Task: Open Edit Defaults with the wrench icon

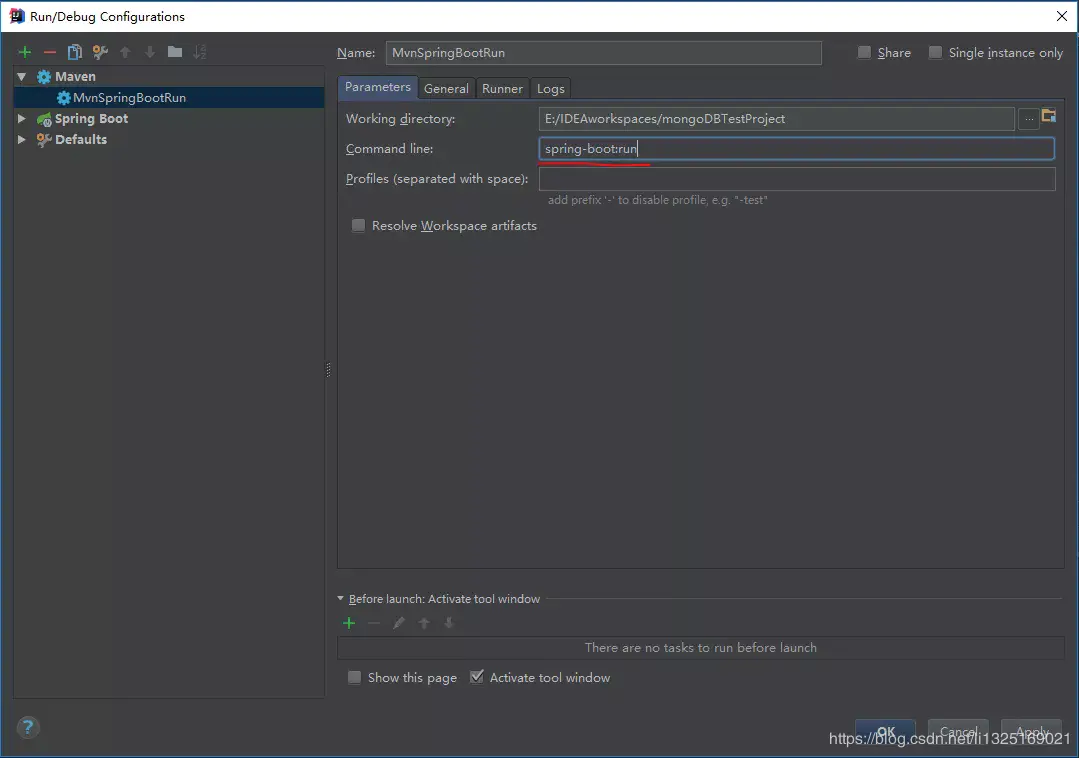Action: pos(100,52)
